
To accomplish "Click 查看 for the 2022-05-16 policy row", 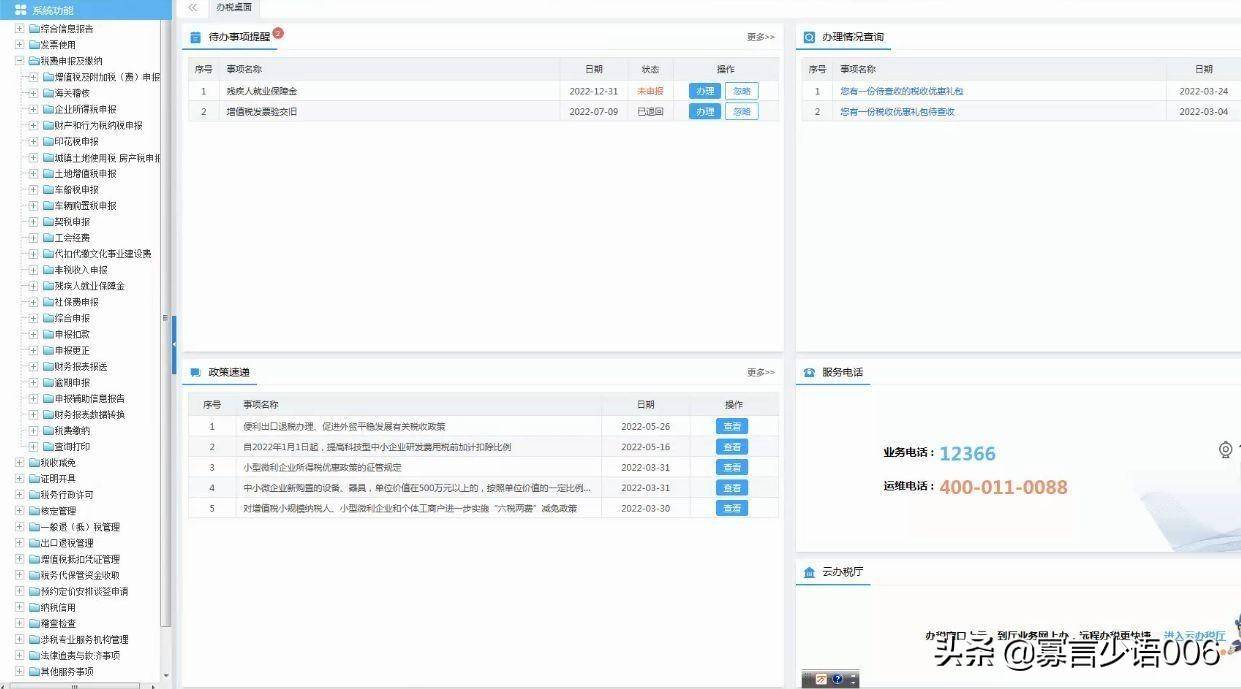I will pyautogui.click(x=732, y=447).
